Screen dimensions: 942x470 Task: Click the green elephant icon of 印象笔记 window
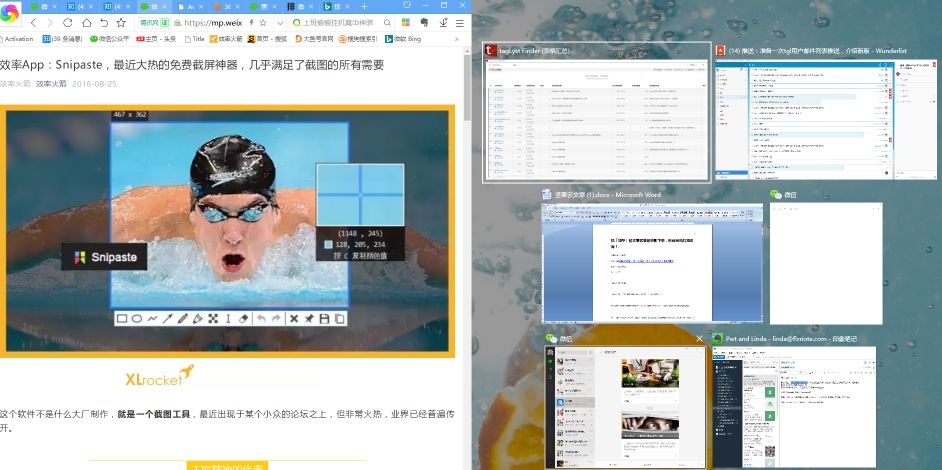click(x=717, y=339)
